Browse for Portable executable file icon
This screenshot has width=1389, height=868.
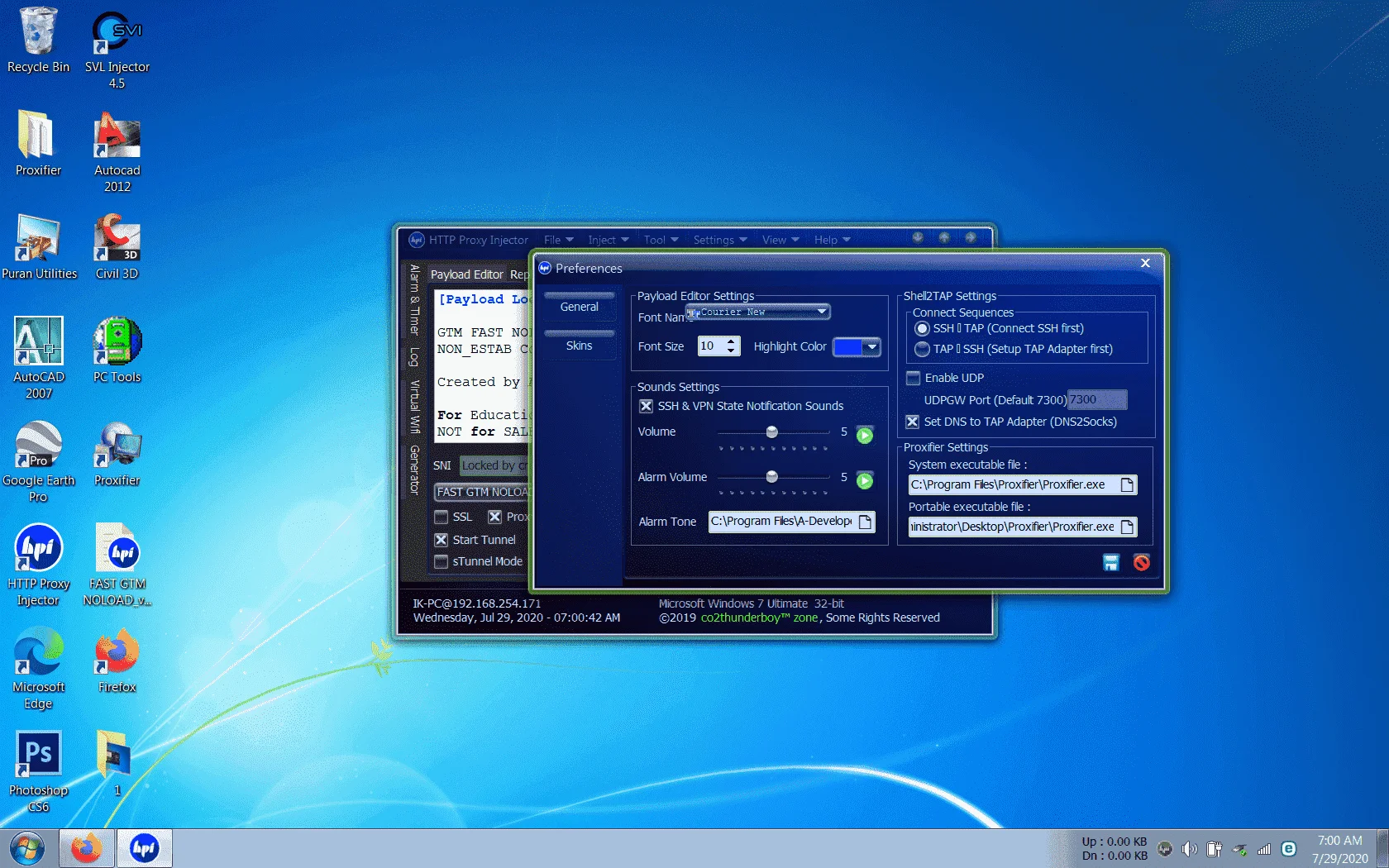pos(1127,527)
